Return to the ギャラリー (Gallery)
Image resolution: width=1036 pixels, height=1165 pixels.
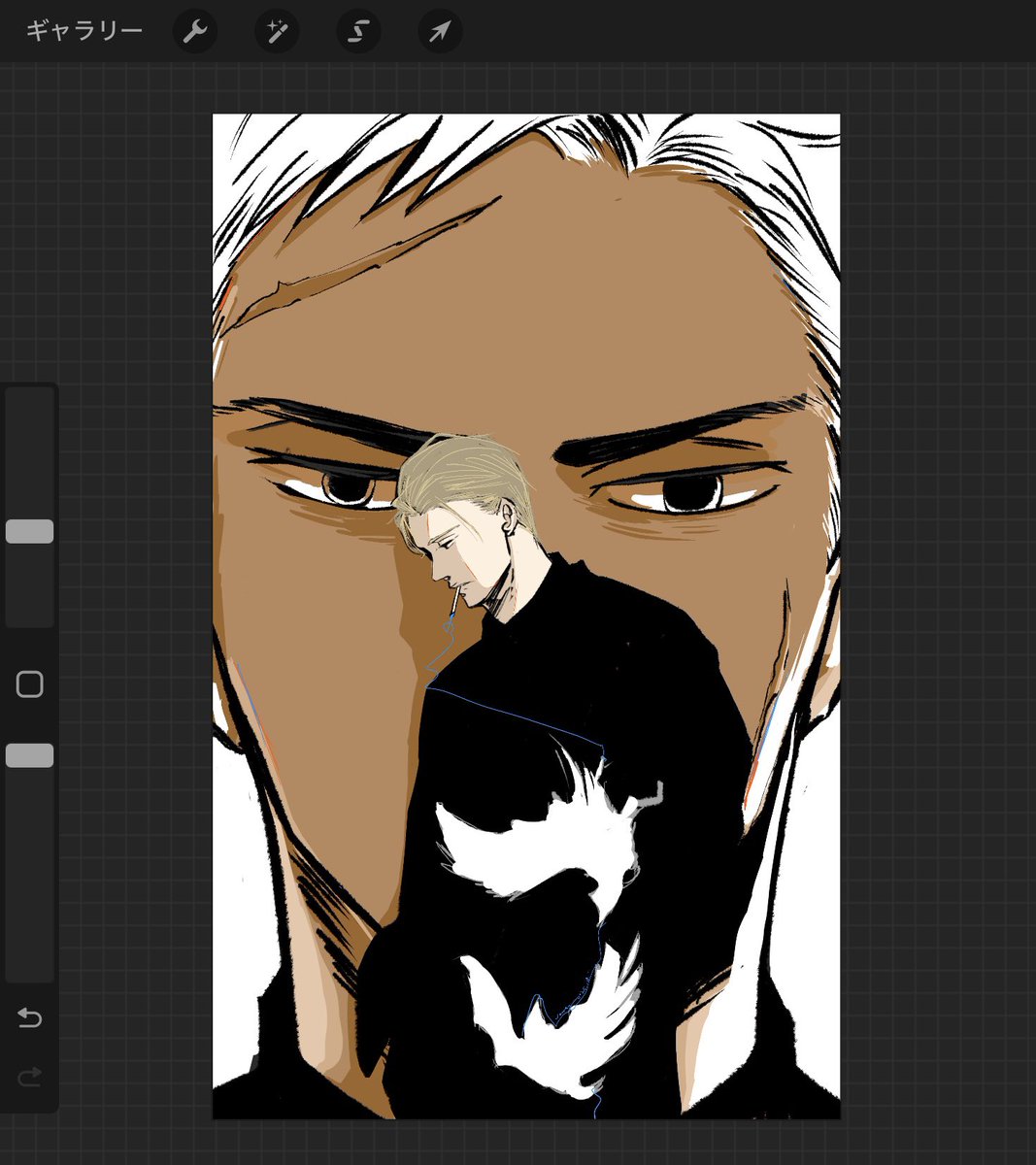tap(84, 31)
